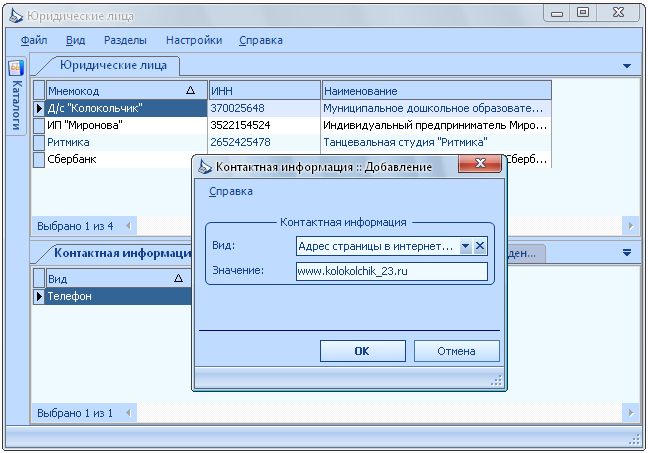
Task: Click Танцевальная студия "Ритмика" cell
Action: click(x=436, y=142)
